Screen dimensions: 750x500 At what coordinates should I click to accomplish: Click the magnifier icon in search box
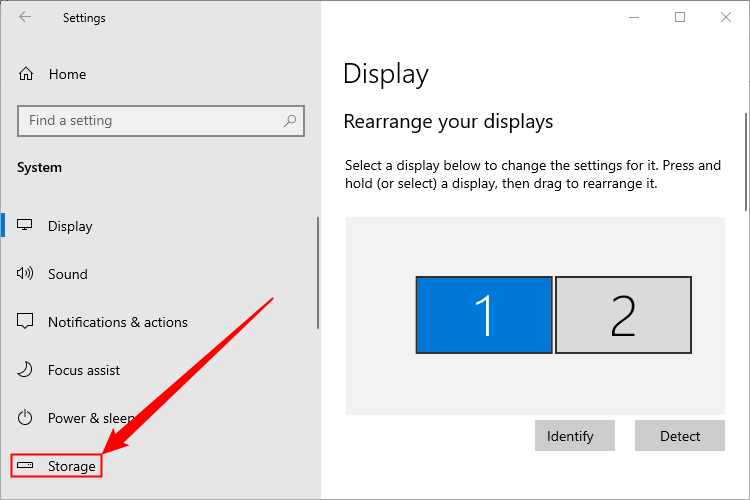pyautogui.click(x=290, y=121)
